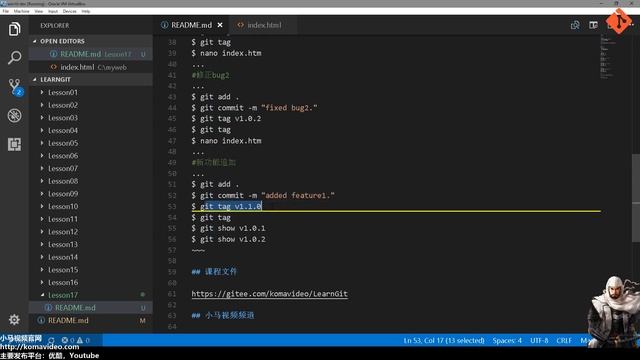Expand the Lesson12 folder
640x360 pixels.
click(91, 232)
